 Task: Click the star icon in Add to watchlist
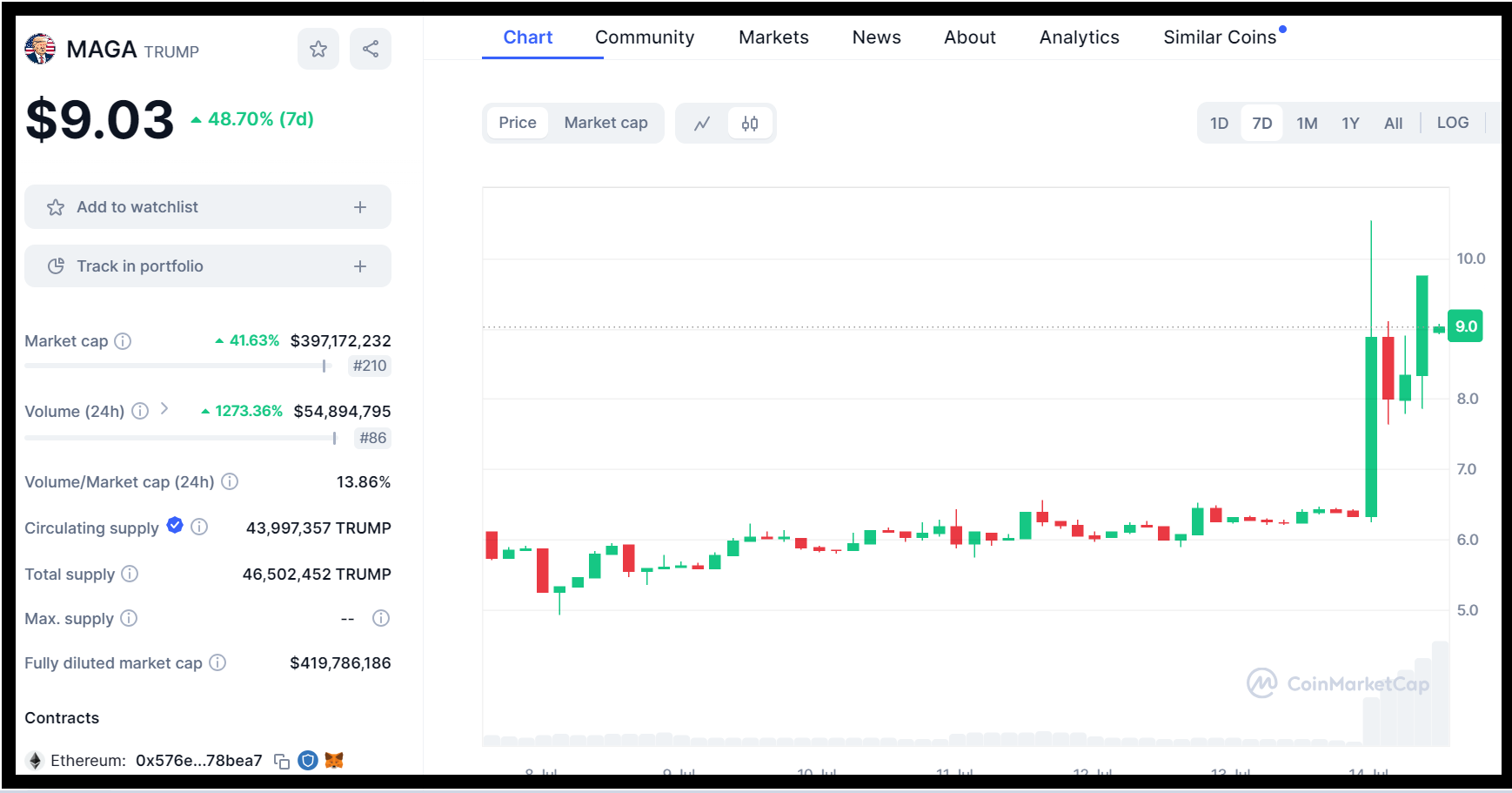[x=56, y=207]
